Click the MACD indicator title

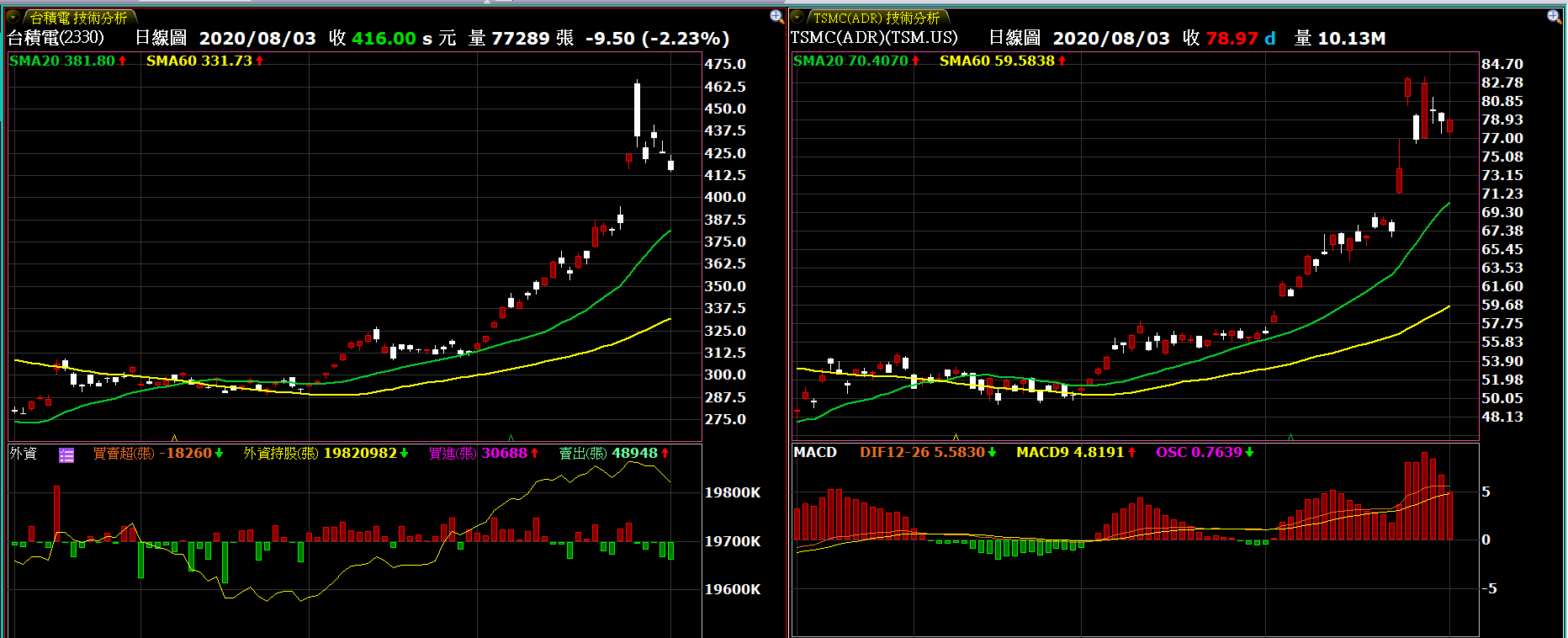(815, 452)
